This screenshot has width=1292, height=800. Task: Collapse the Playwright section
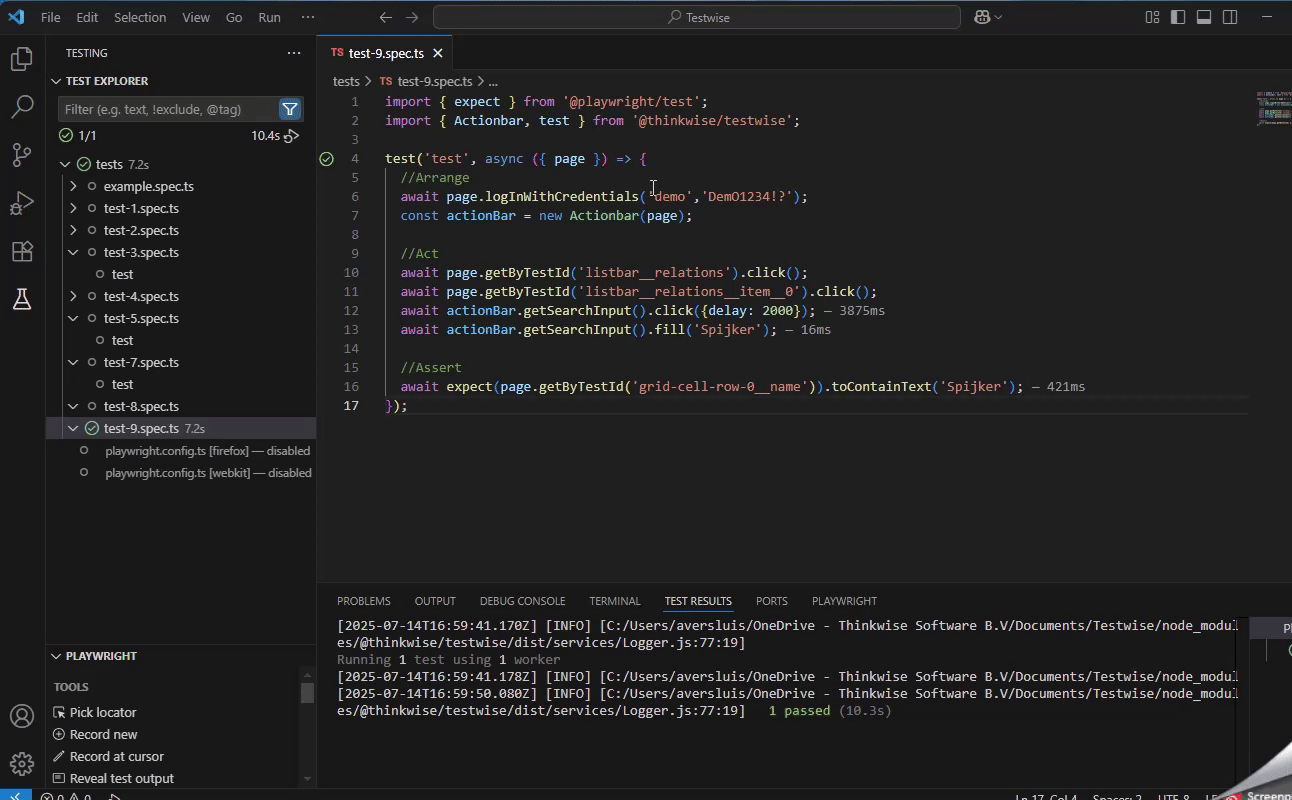tap(57, 656)
